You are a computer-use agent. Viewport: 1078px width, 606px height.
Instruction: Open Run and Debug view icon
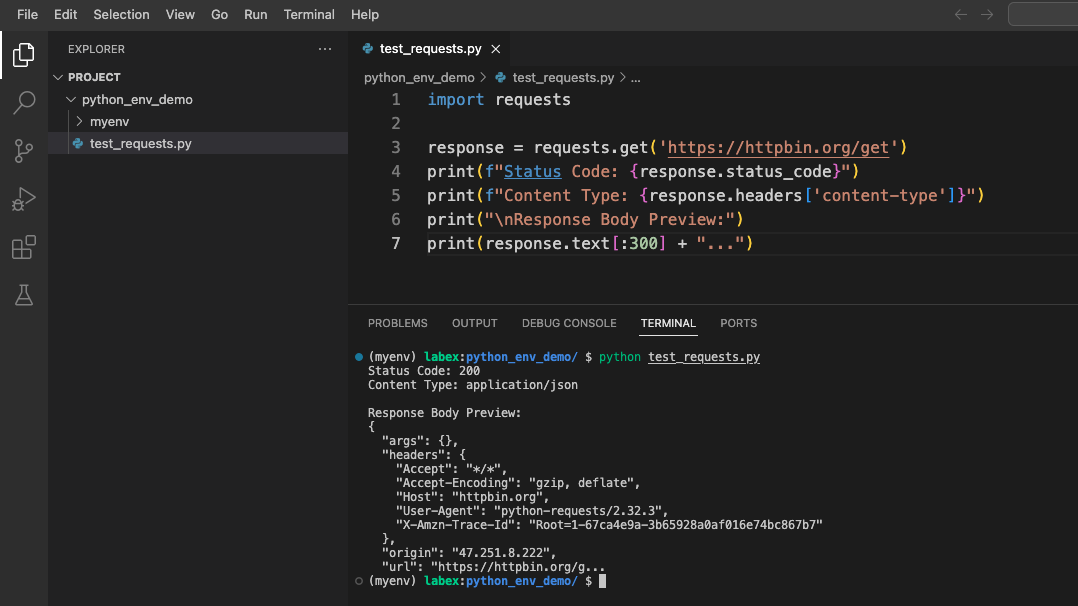pos(23,199)
